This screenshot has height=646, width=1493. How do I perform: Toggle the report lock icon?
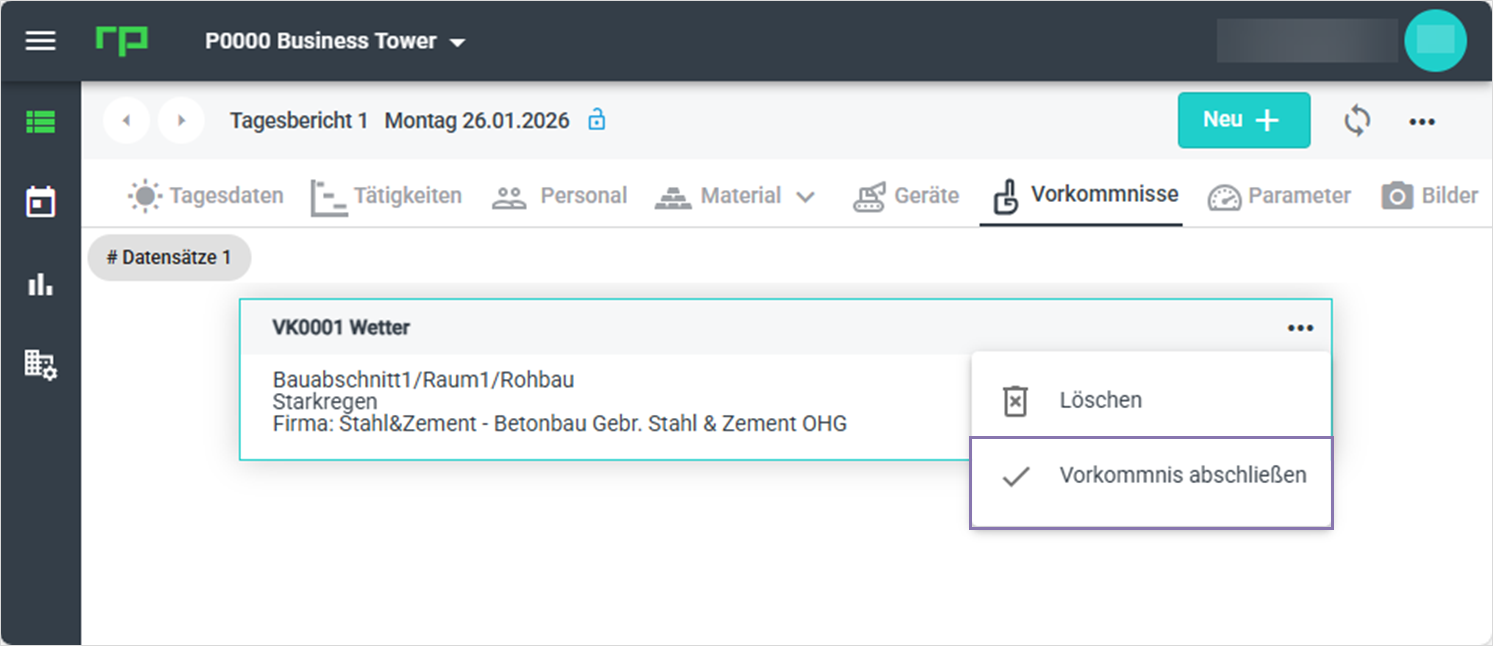coord(597,121)
